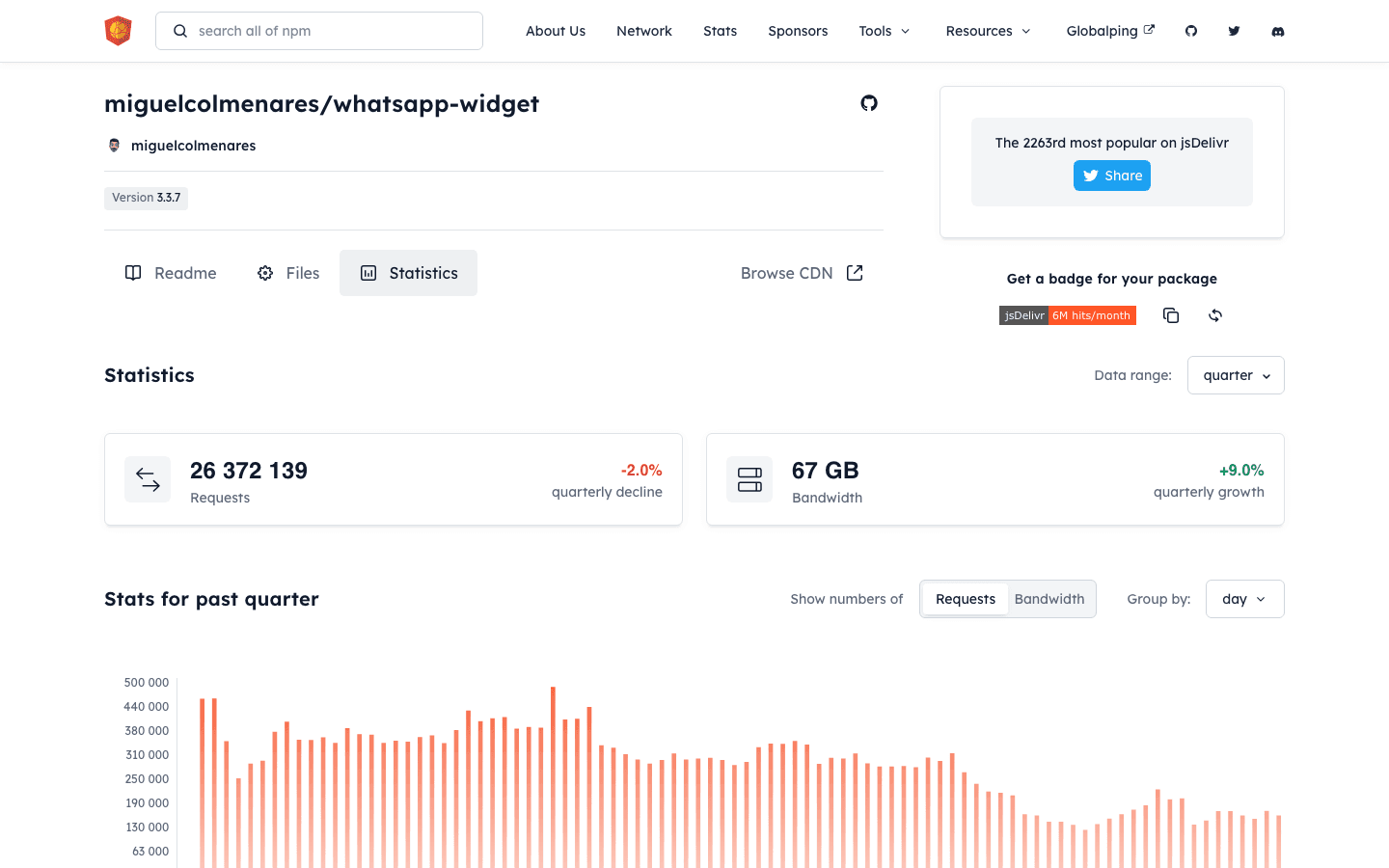Viewport: 1389px width, 868px height.
Task: Open the Browse CDN link
Action: [802, 273]
